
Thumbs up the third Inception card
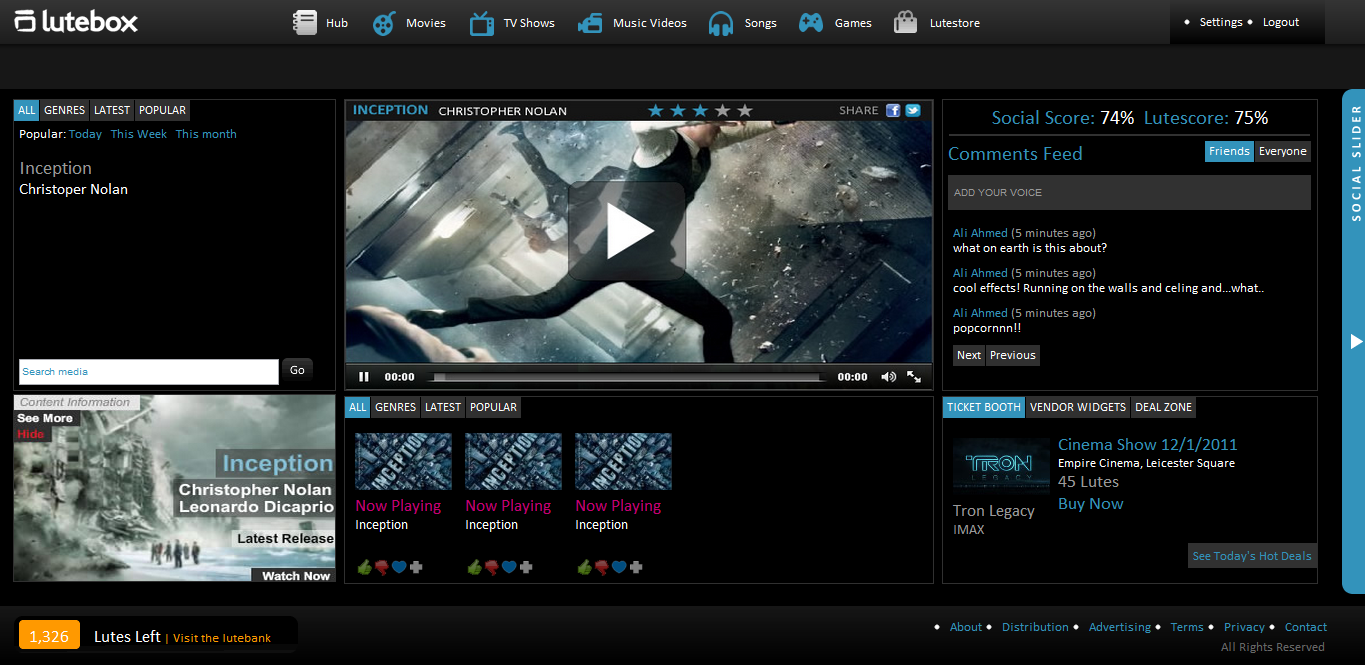tap(584, 567)
